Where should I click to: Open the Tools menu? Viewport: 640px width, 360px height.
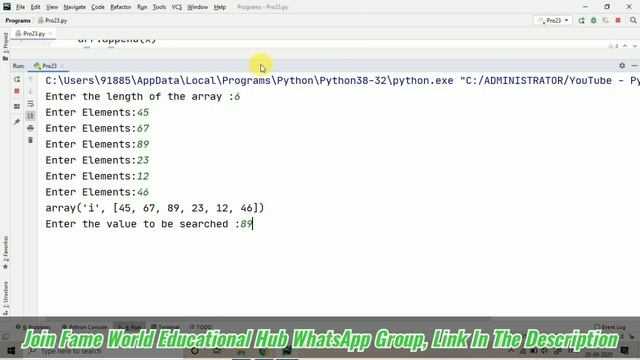point(159,7)
